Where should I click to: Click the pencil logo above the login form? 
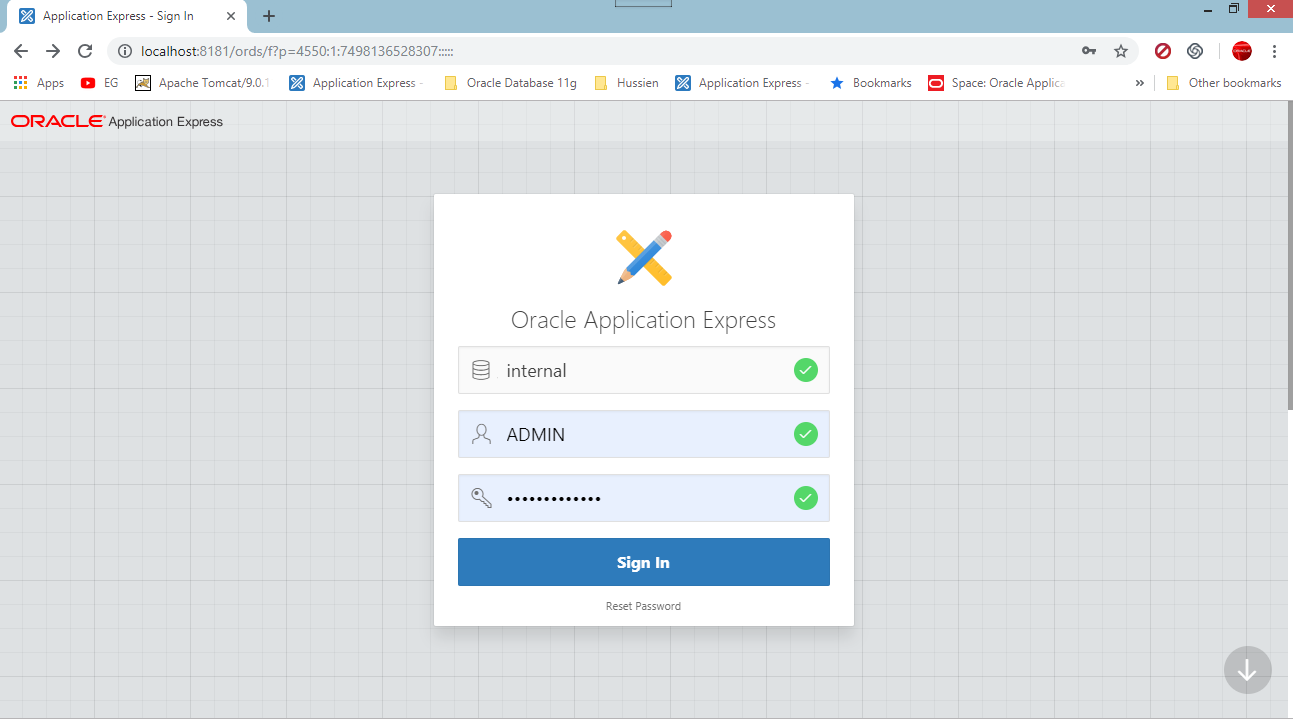pyautogui.click(x=643, y=257)
